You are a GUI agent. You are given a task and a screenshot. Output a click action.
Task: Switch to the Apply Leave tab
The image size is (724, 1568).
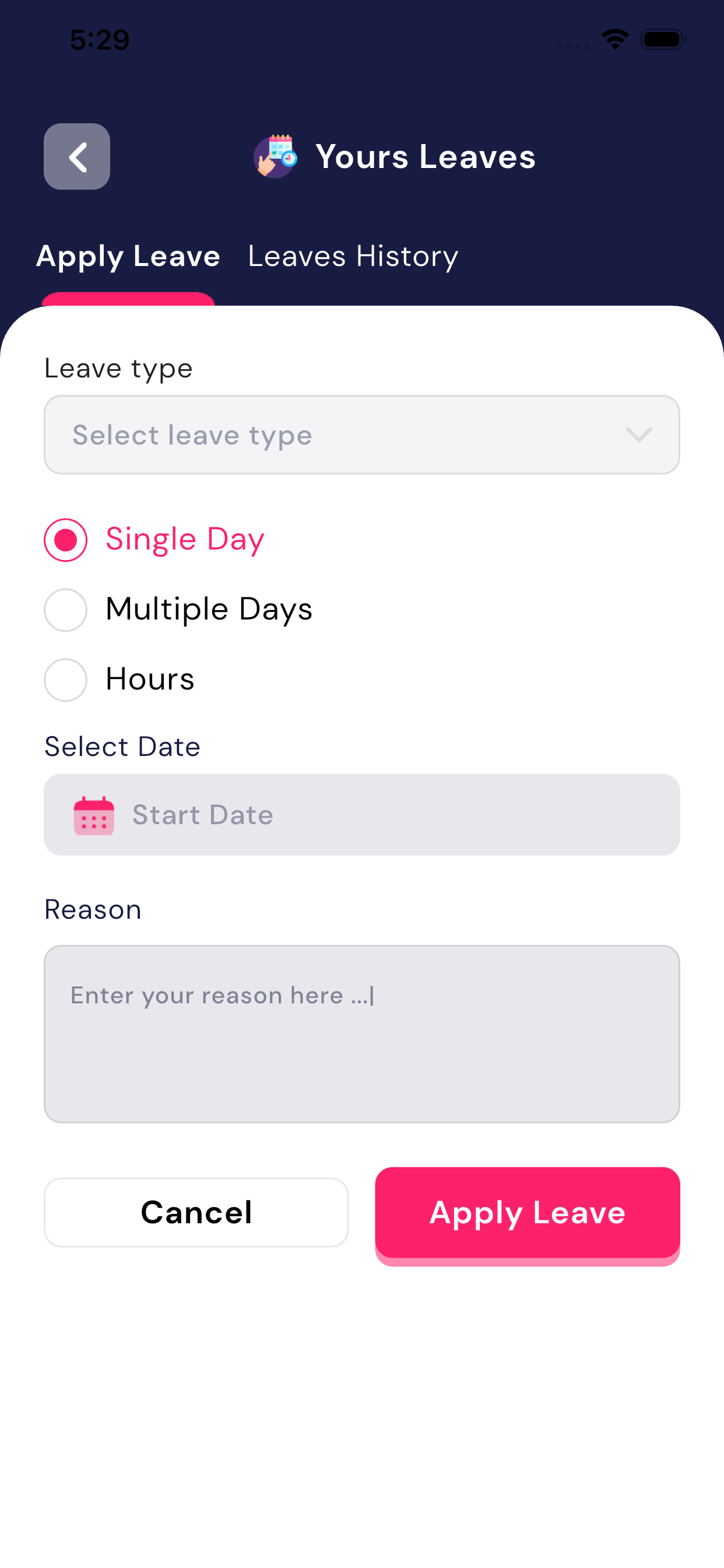pos(128,256)
